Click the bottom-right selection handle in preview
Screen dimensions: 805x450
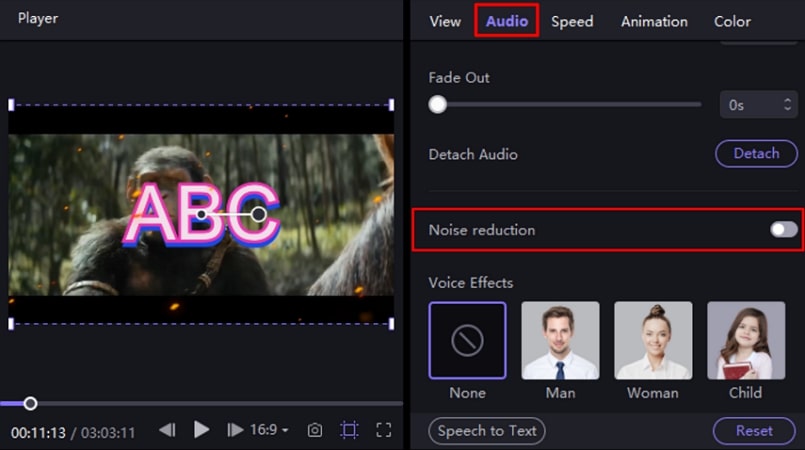pyautogui.click(x=391, y=324)
